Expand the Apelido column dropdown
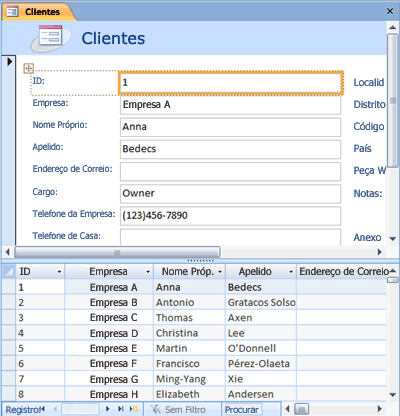This screenshot has height=416, width=400. 291,272
